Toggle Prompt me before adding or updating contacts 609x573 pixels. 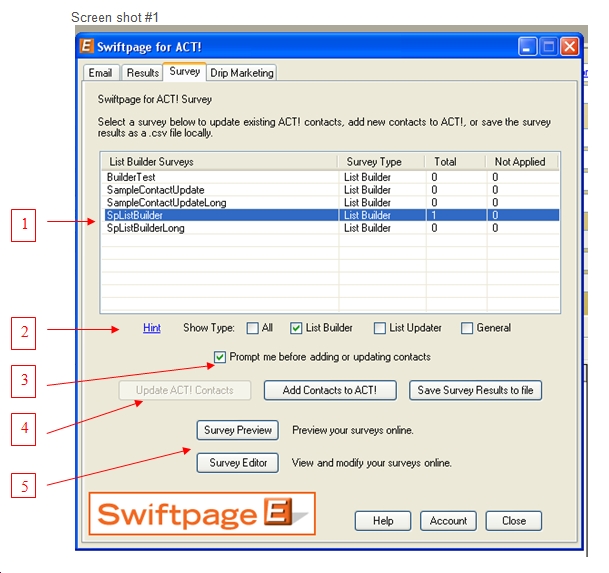coord(220,357)
